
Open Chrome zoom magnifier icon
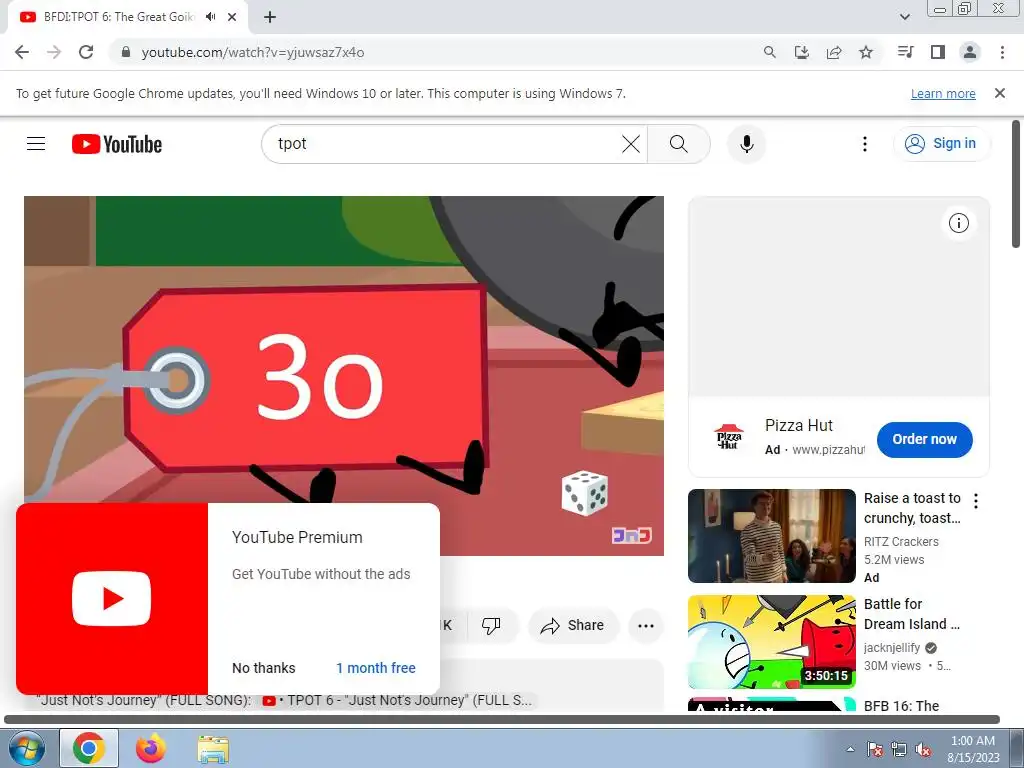point(770,52)
